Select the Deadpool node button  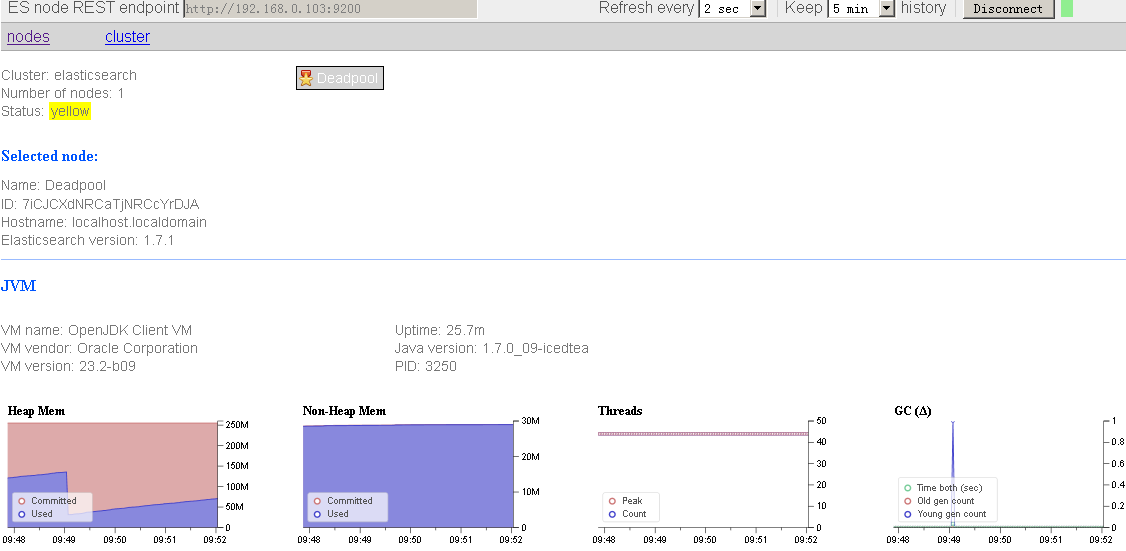[340, 78]
